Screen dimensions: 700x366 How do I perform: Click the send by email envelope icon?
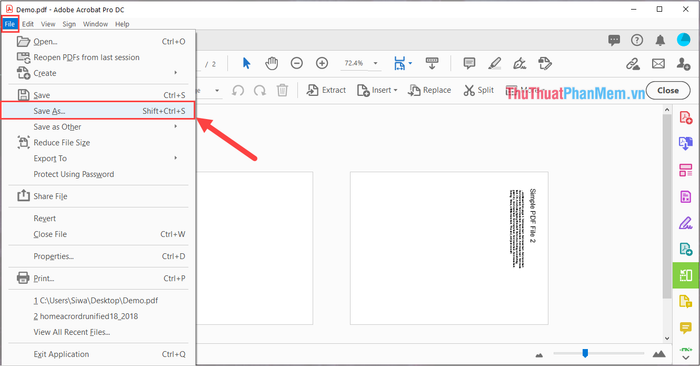click(x=658, y=64)
